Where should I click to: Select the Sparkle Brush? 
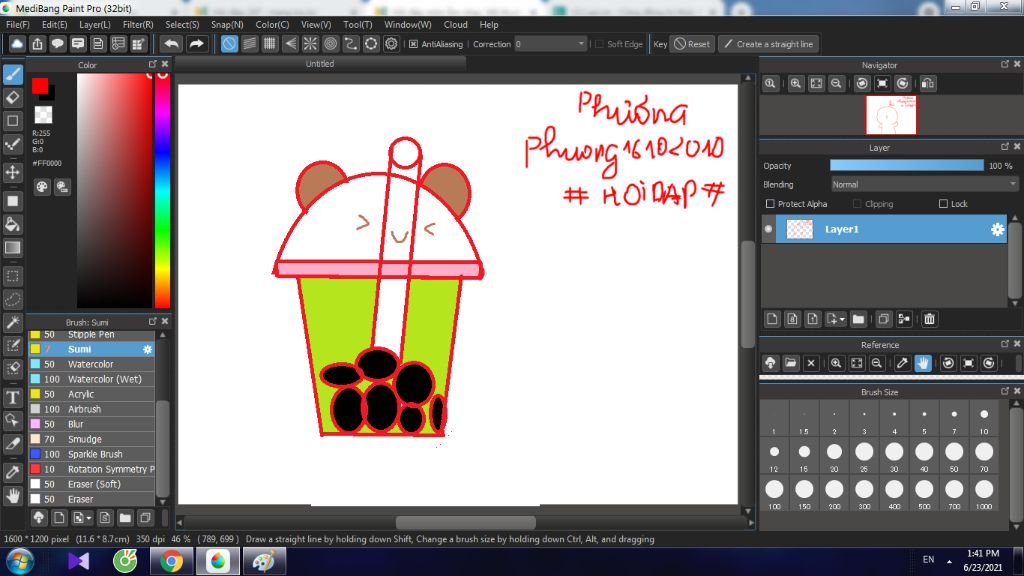pos(91,455)
